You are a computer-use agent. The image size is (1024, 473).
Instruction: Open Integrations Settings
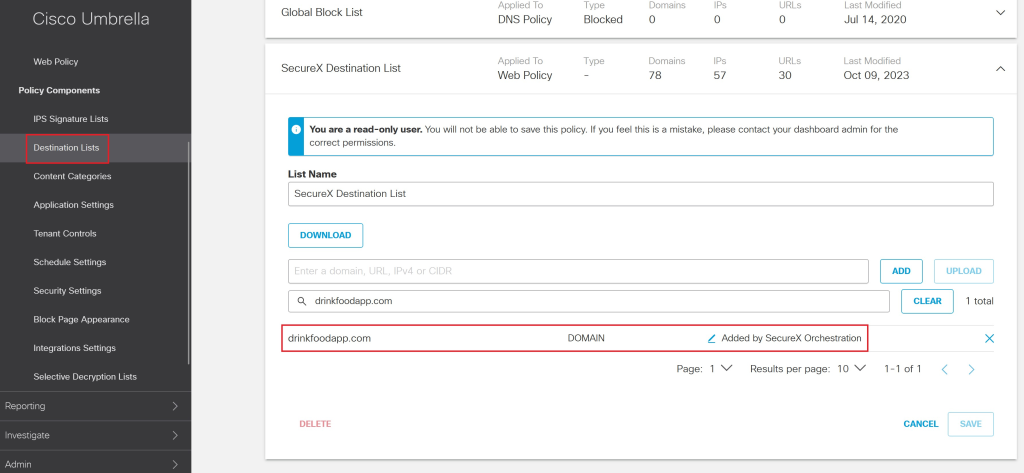tap(74, 348)
